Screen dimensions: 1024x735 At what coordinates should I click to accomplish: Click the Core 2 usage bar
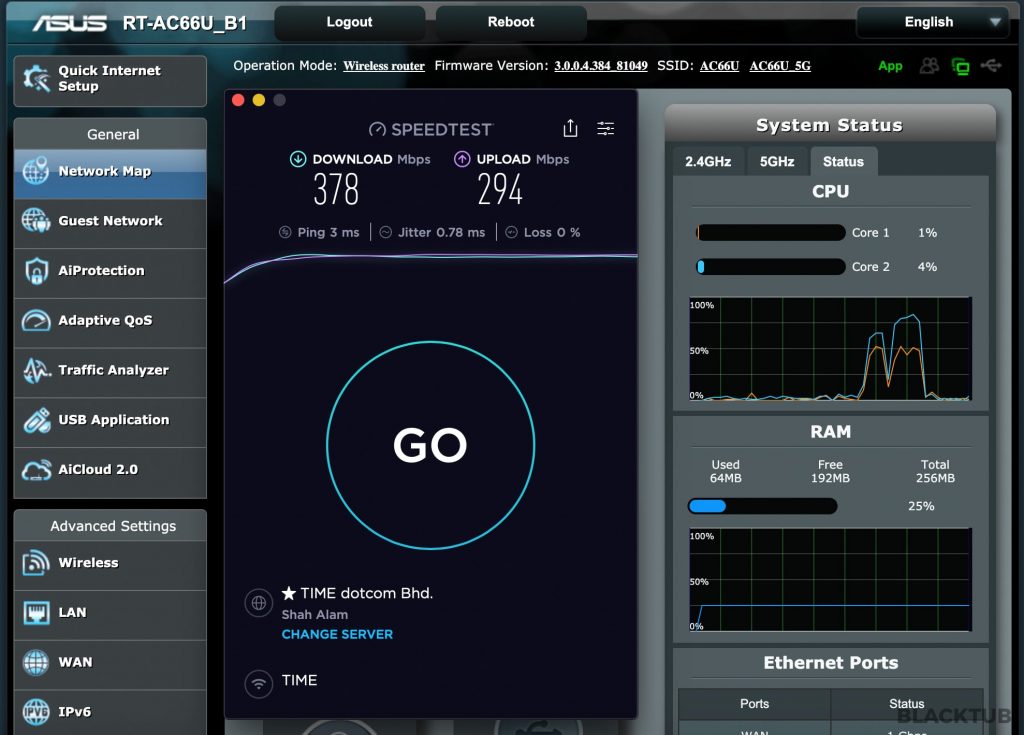[x=771, y=267]
